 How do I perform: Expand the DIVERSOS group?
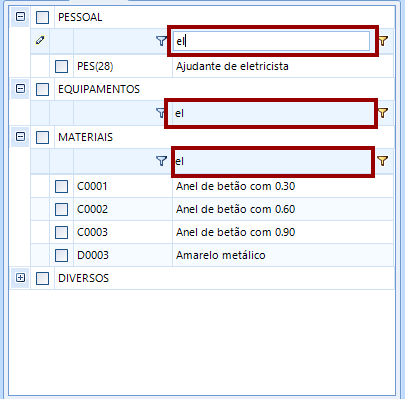coord(20,277)
